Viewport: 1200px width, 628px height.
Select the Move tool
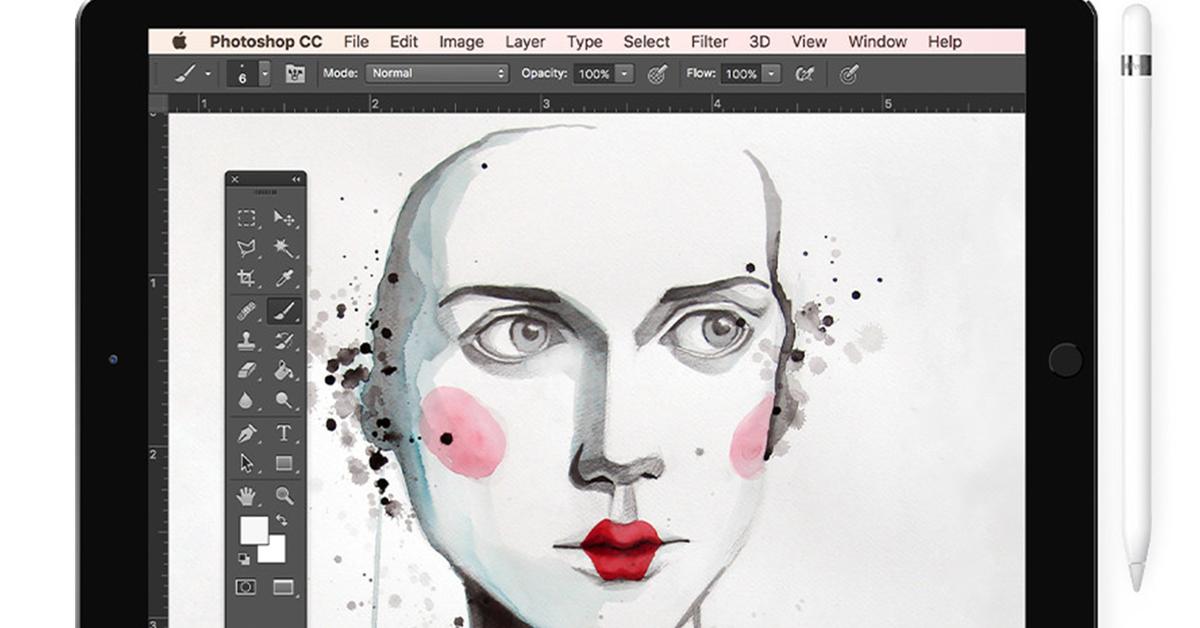pos(284,218)
